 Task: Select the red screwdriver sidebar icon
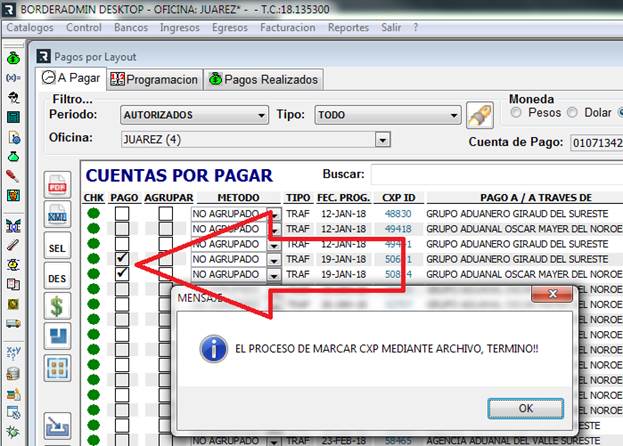13,176
